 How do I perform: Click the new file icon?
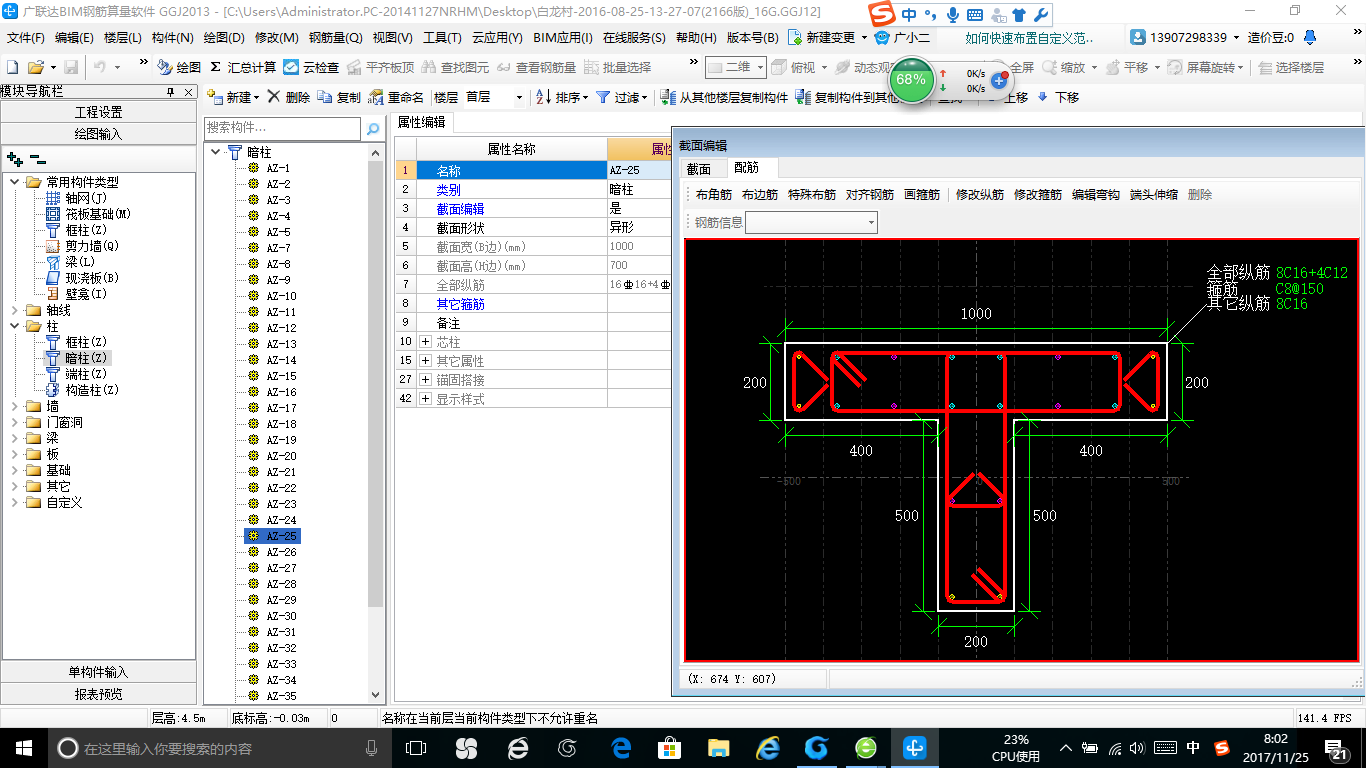tap(13, 67)
